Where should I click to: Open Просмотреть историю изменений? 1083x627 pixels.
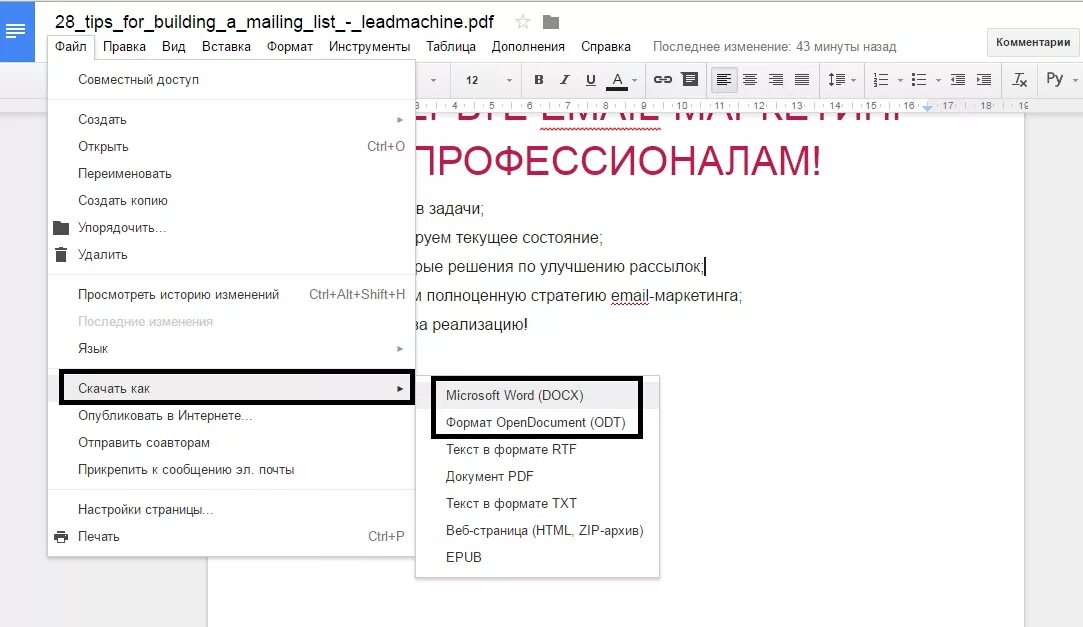point(231,294)
